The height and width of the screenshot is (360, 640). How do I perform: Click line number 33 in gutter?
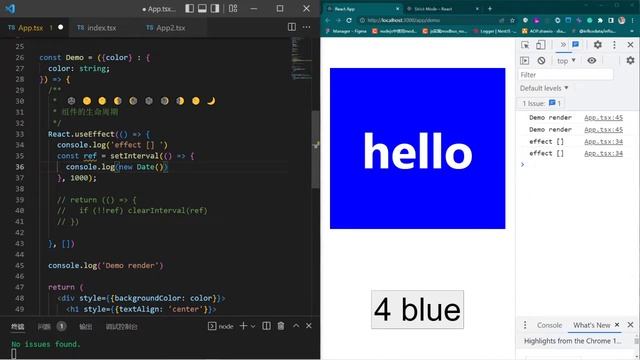pos(20,134)
